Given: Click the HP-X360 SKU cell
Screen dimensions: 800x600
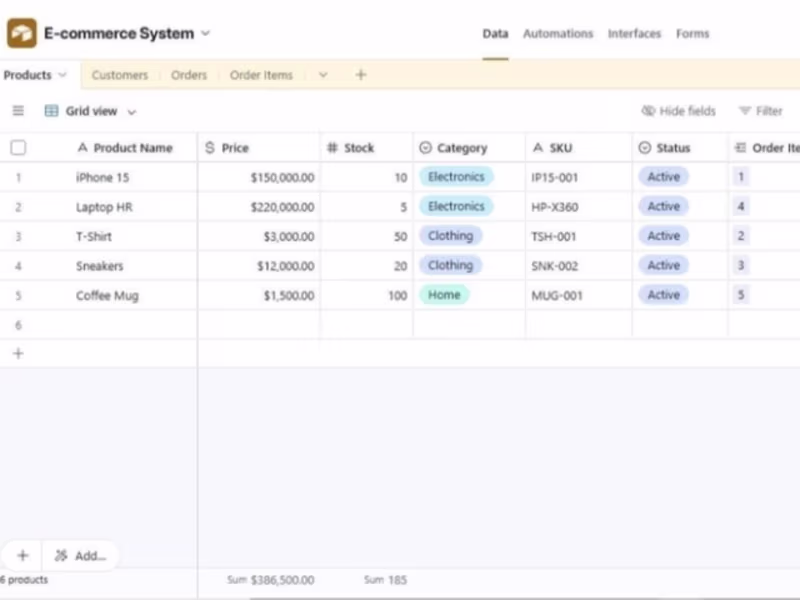Looking at the screenshot, I should pyautogui.click(x=579, y=207).
